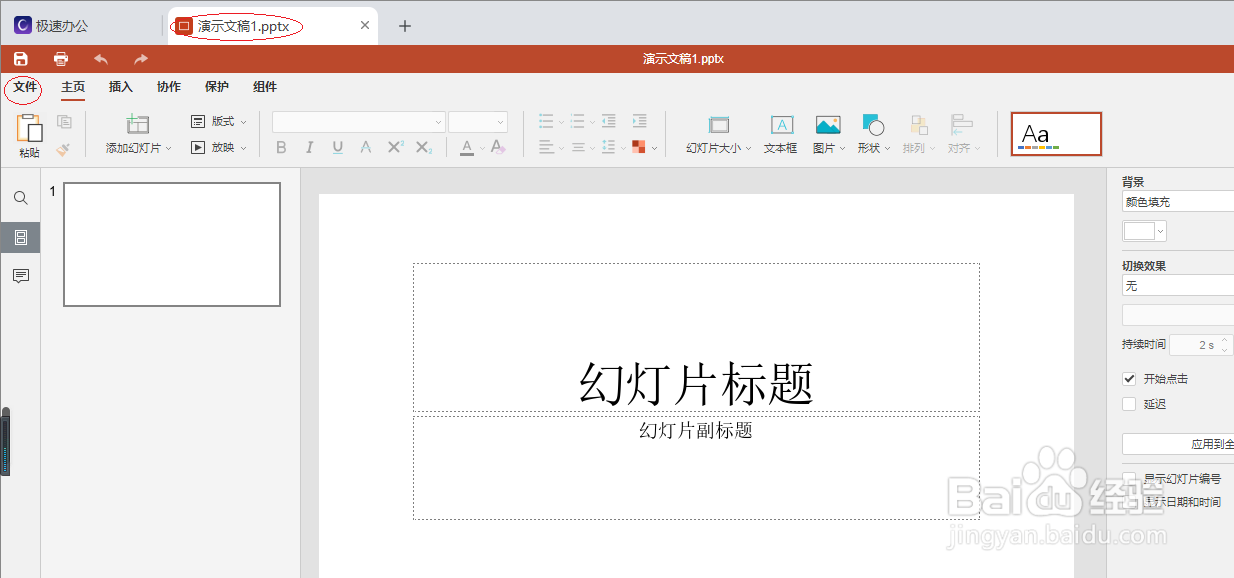Apply bold formatting
This screenshot has width=1234, height=578.
(281, 146)
